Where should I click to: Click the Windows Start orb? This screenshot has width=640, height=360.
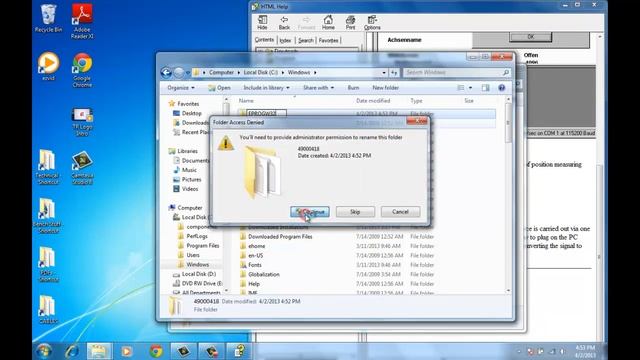click(44, 351)
